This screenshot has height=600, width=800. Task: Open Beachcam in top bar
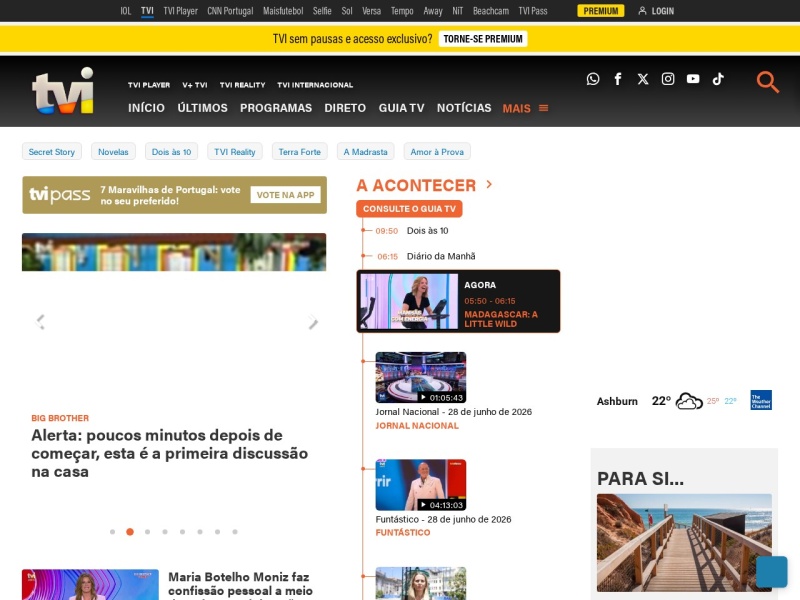tap(491, 11)
